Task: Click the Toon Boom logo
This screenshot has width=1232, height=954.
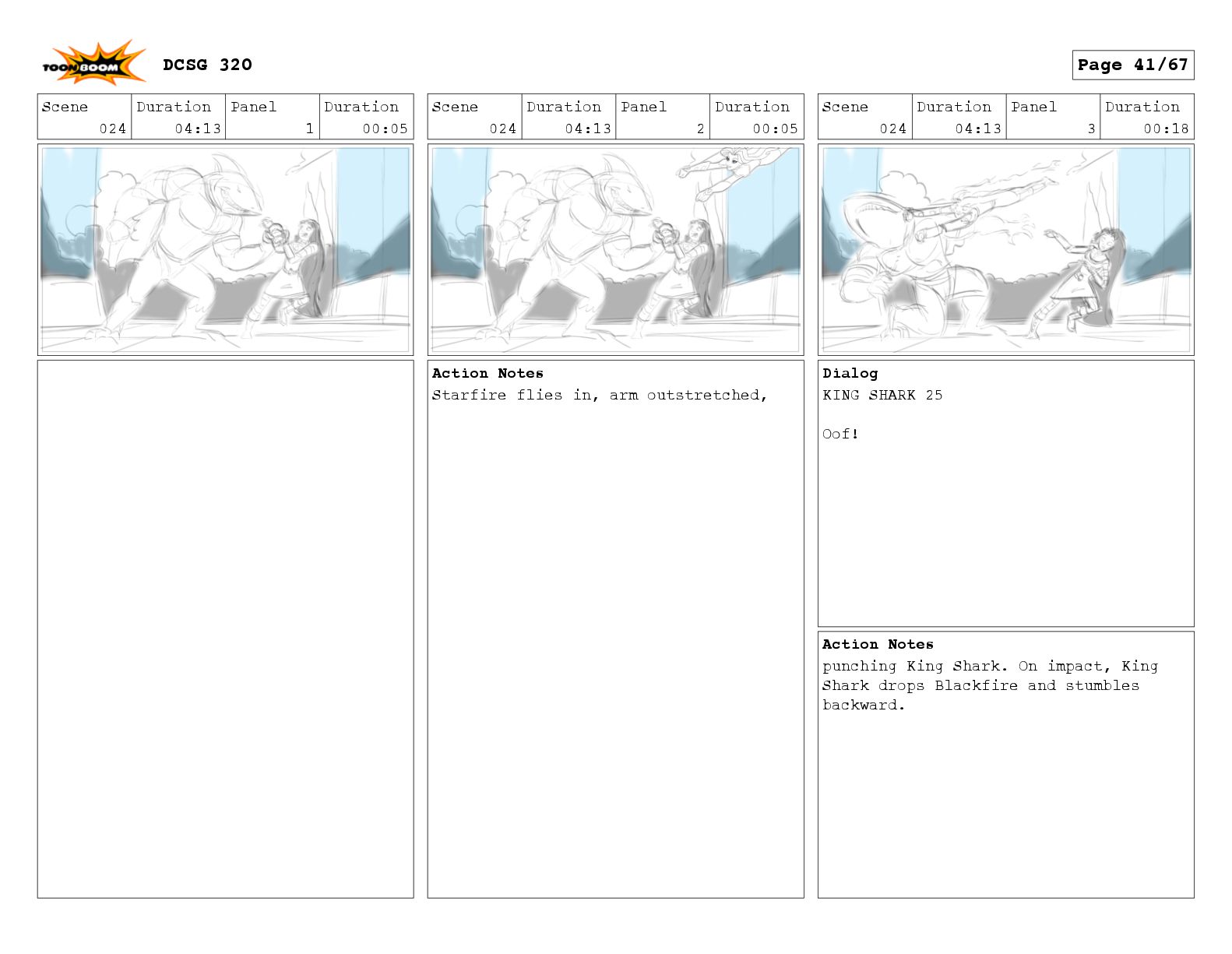Action: click(x=93, y=64)
